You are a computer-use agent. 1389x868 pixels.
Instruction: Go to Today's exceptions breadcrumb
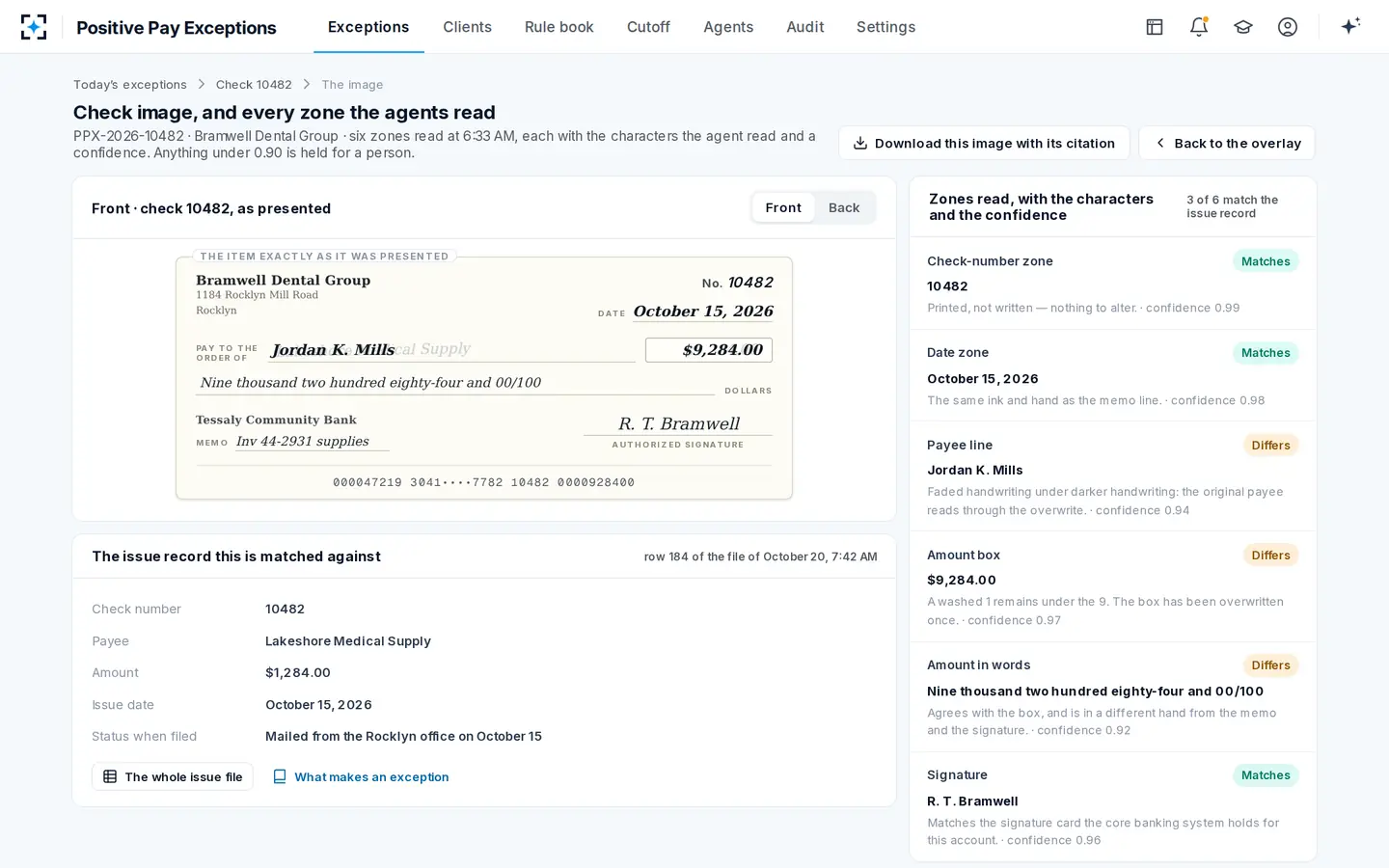[130, 85]
